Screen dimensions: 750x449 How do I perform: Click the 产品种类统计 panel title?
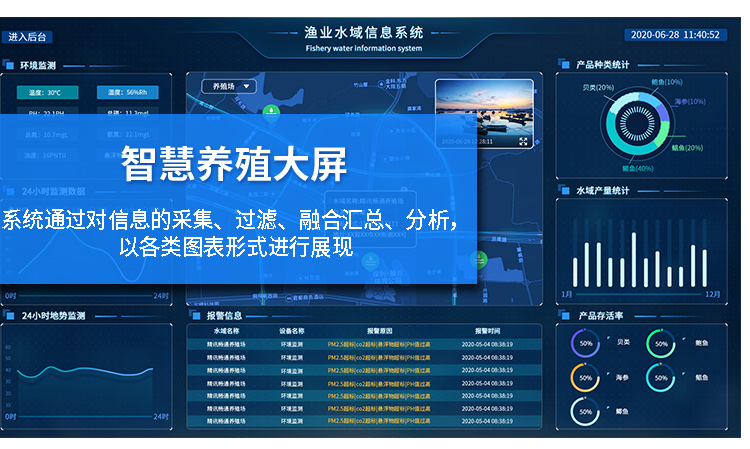coord(603,65)
